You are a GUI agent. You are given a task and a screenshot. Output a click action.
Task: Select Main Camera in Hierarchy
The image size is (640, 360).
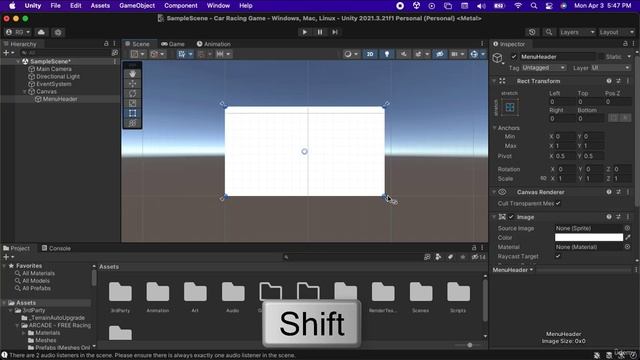[x=53, y=69]
